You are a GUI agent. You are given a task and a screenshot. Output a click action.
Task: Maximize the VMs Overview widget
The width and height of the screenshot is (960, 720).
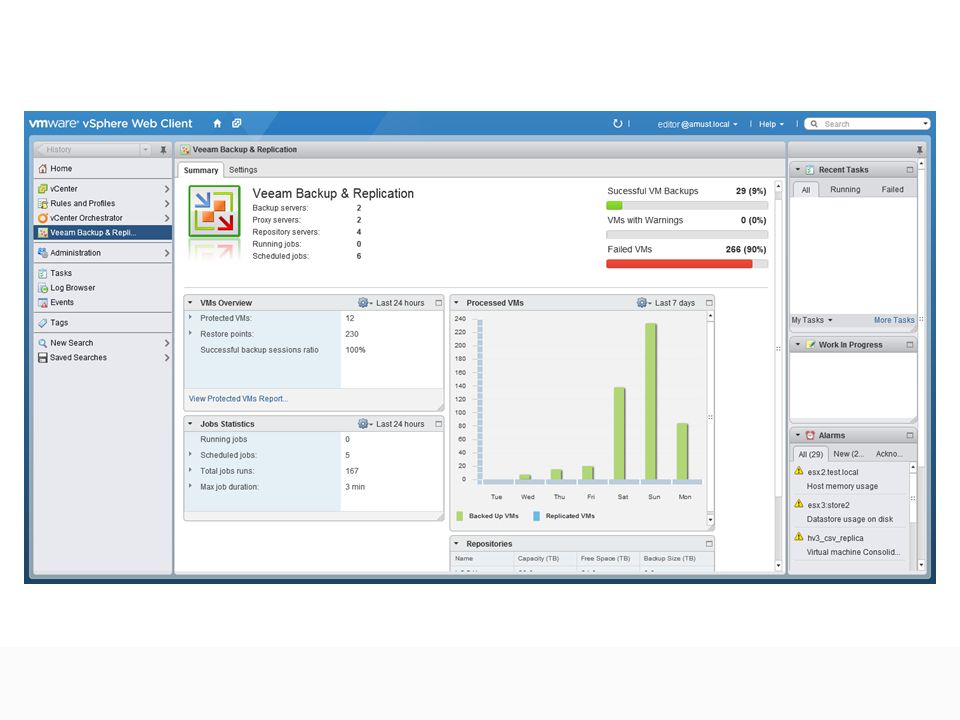(438, 303)
